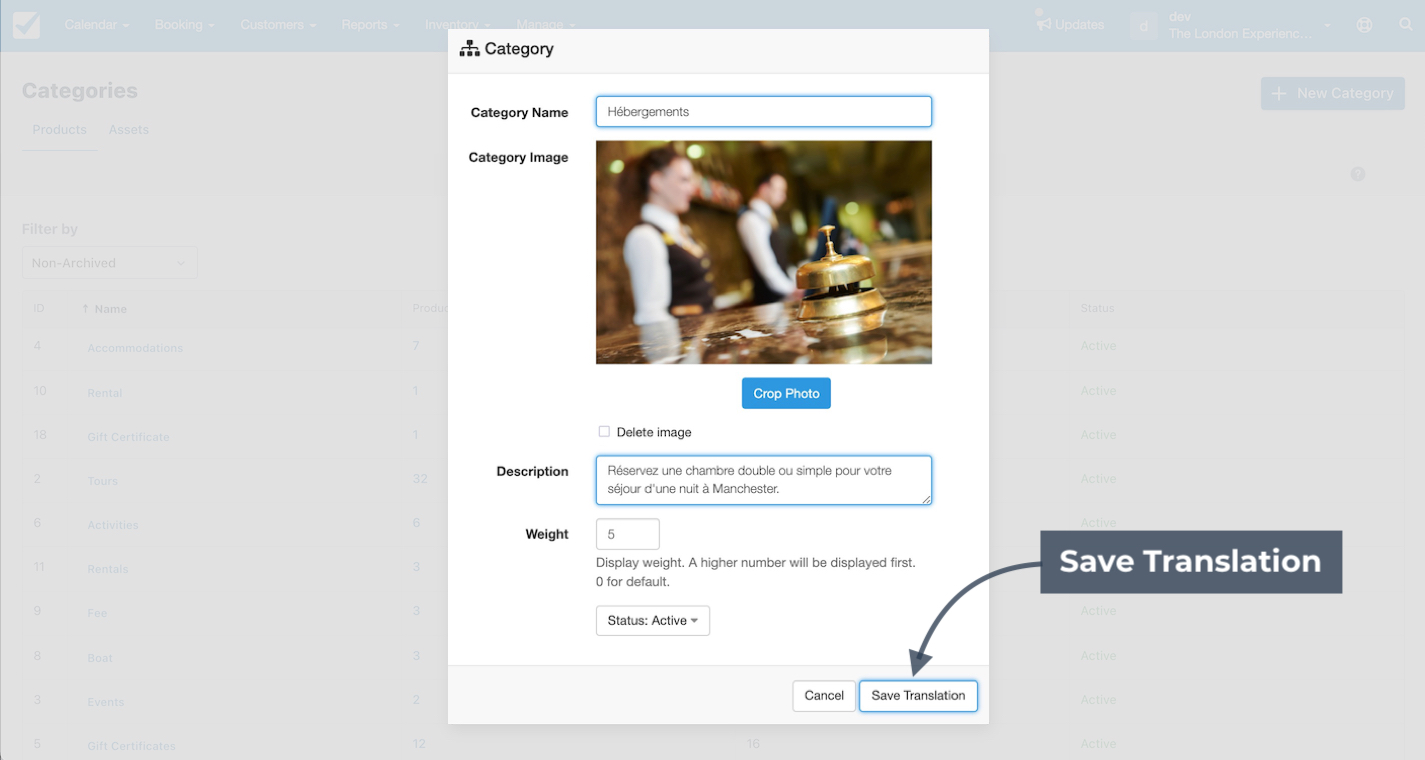Open the Non-Archived filter dropdown
1425x760 pixels.
(109, 263)
